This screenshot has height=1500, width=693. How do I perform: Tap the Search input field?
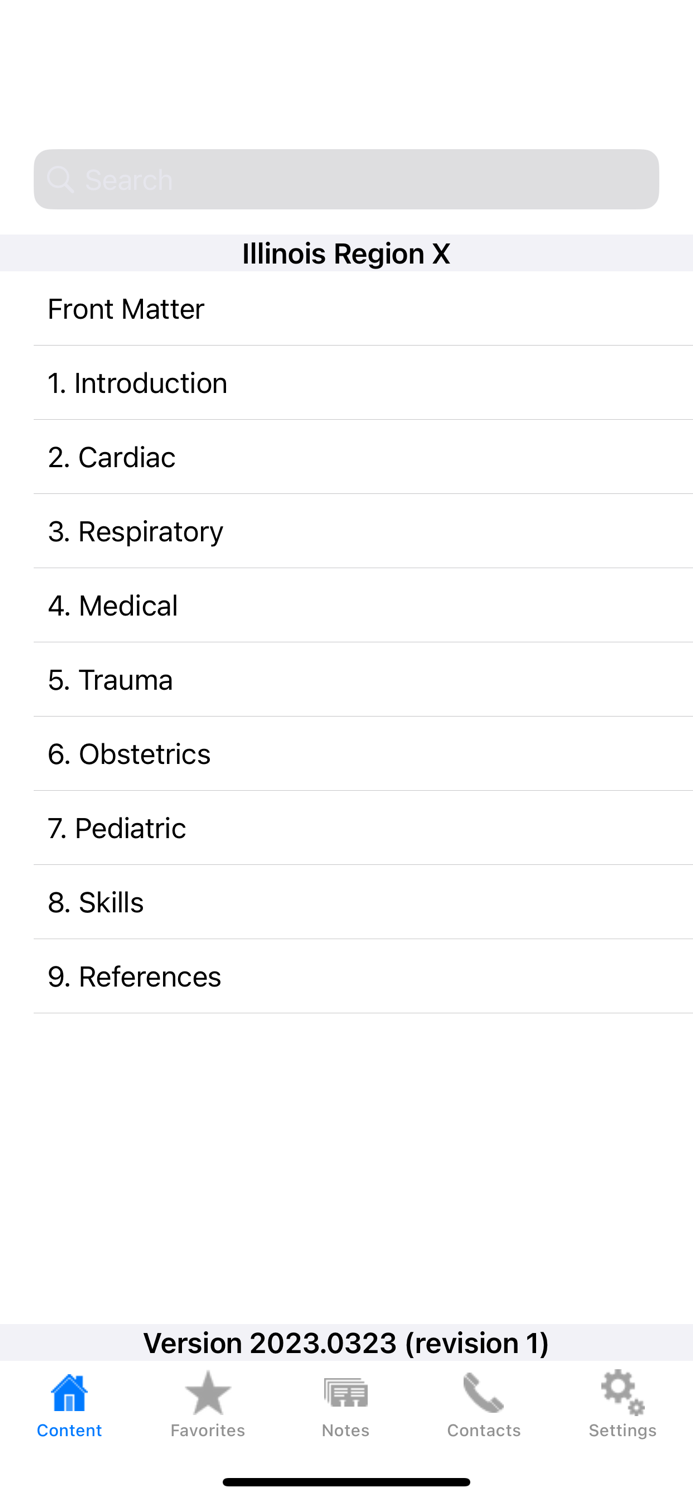346,179
